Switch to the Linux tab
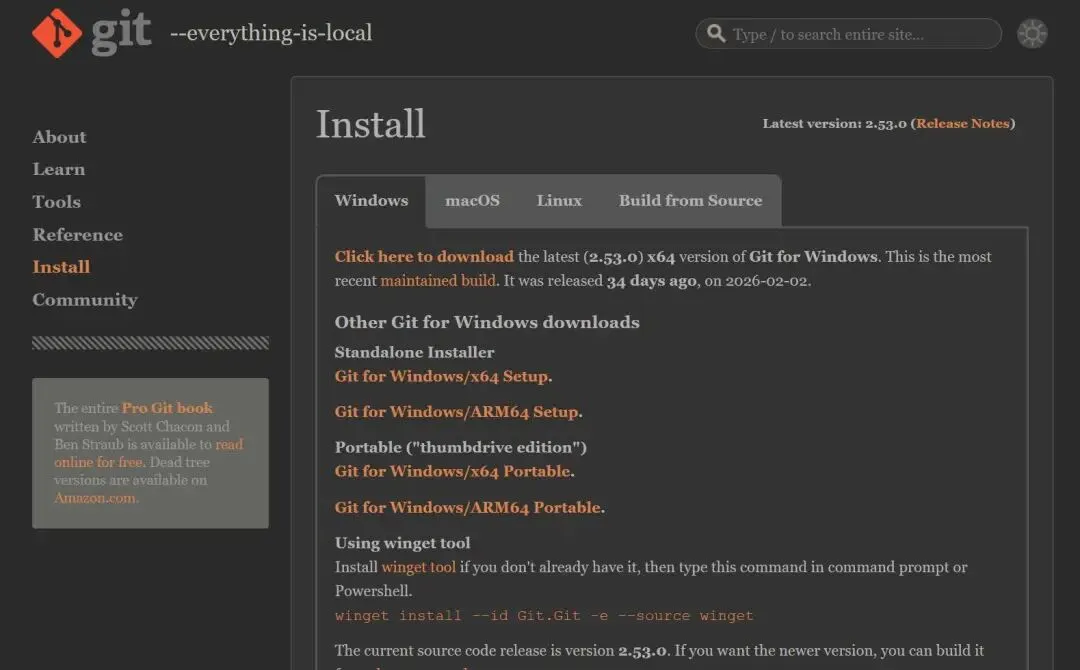This screenshot has height=670, width=1080. coord(559,200)
